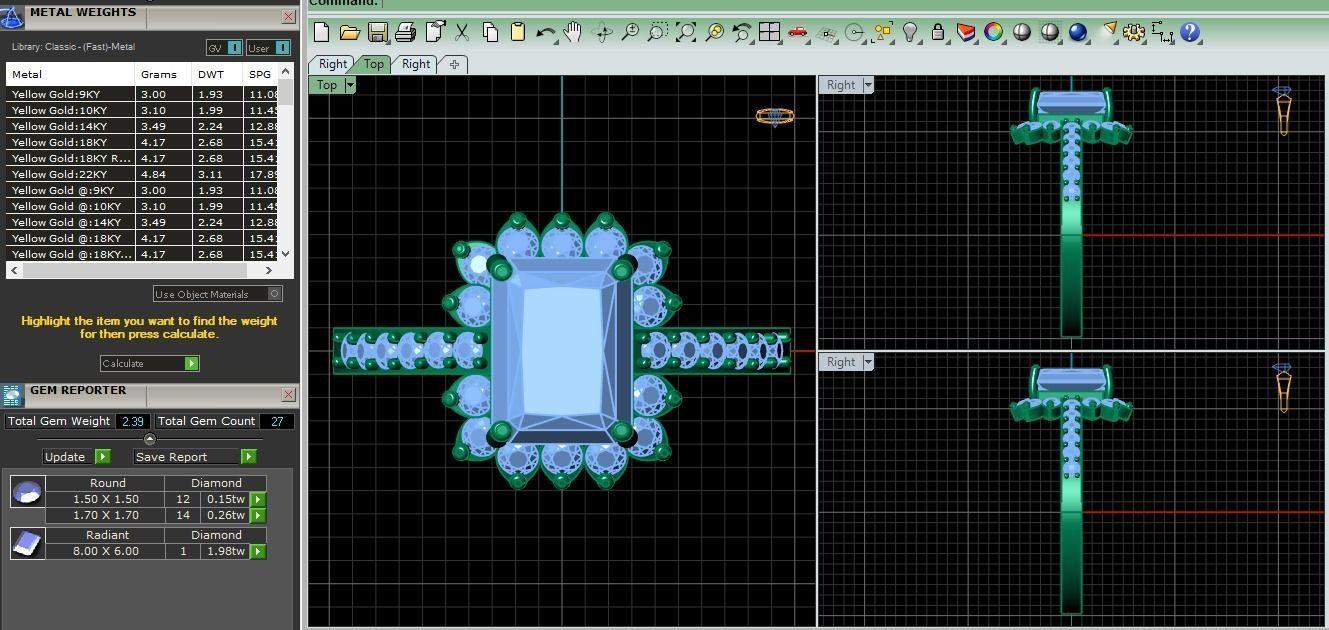
Task: Switch to the Top viewport tab
Action: tap(373, 63)
